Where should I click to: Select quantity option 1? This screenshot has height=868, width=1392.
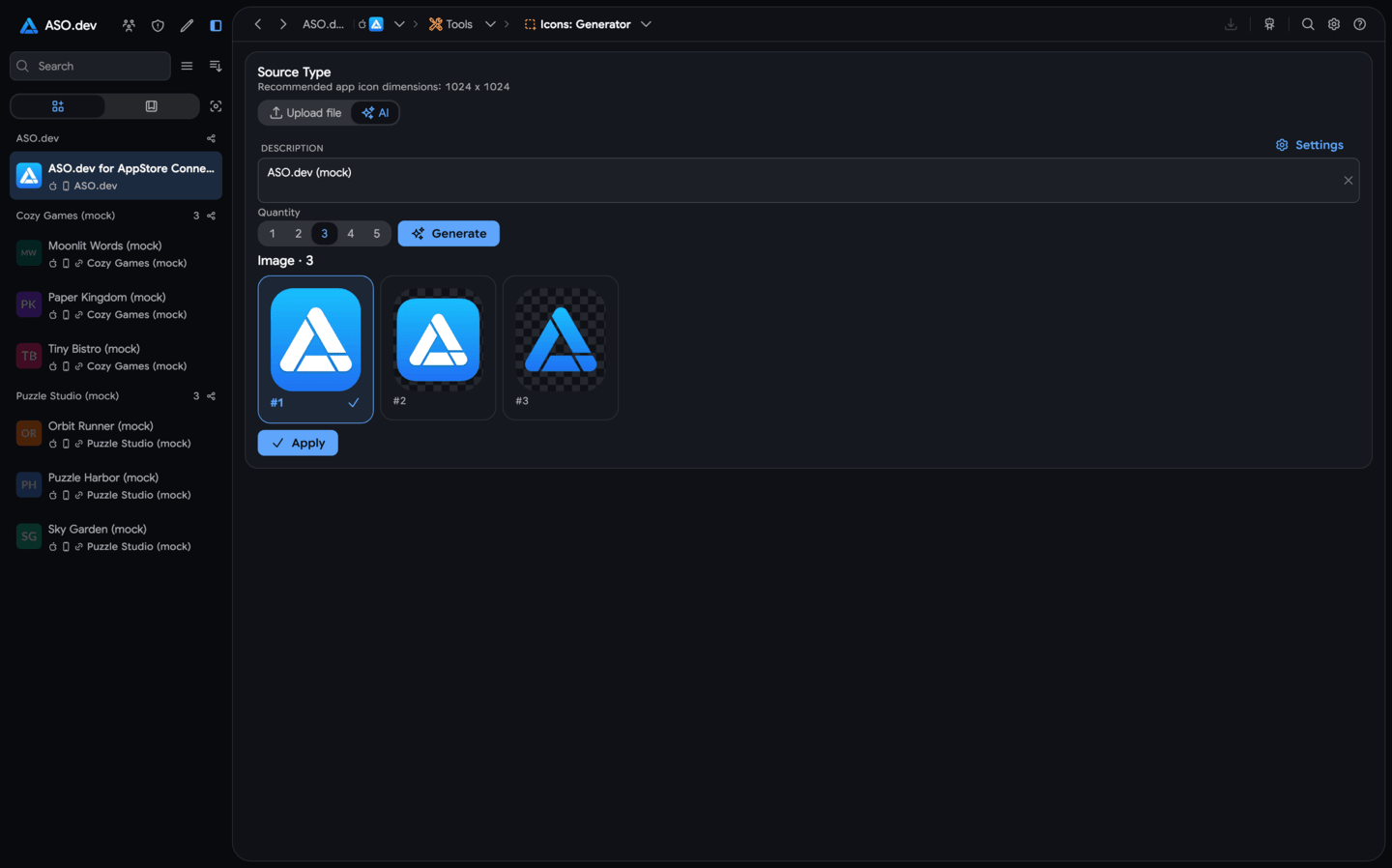(x=273, y=233)
